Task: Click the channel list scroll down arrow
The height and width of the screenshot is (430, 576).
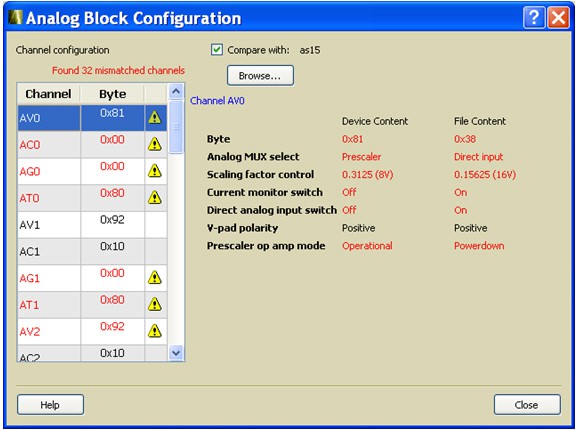Action: pos(176,353)
